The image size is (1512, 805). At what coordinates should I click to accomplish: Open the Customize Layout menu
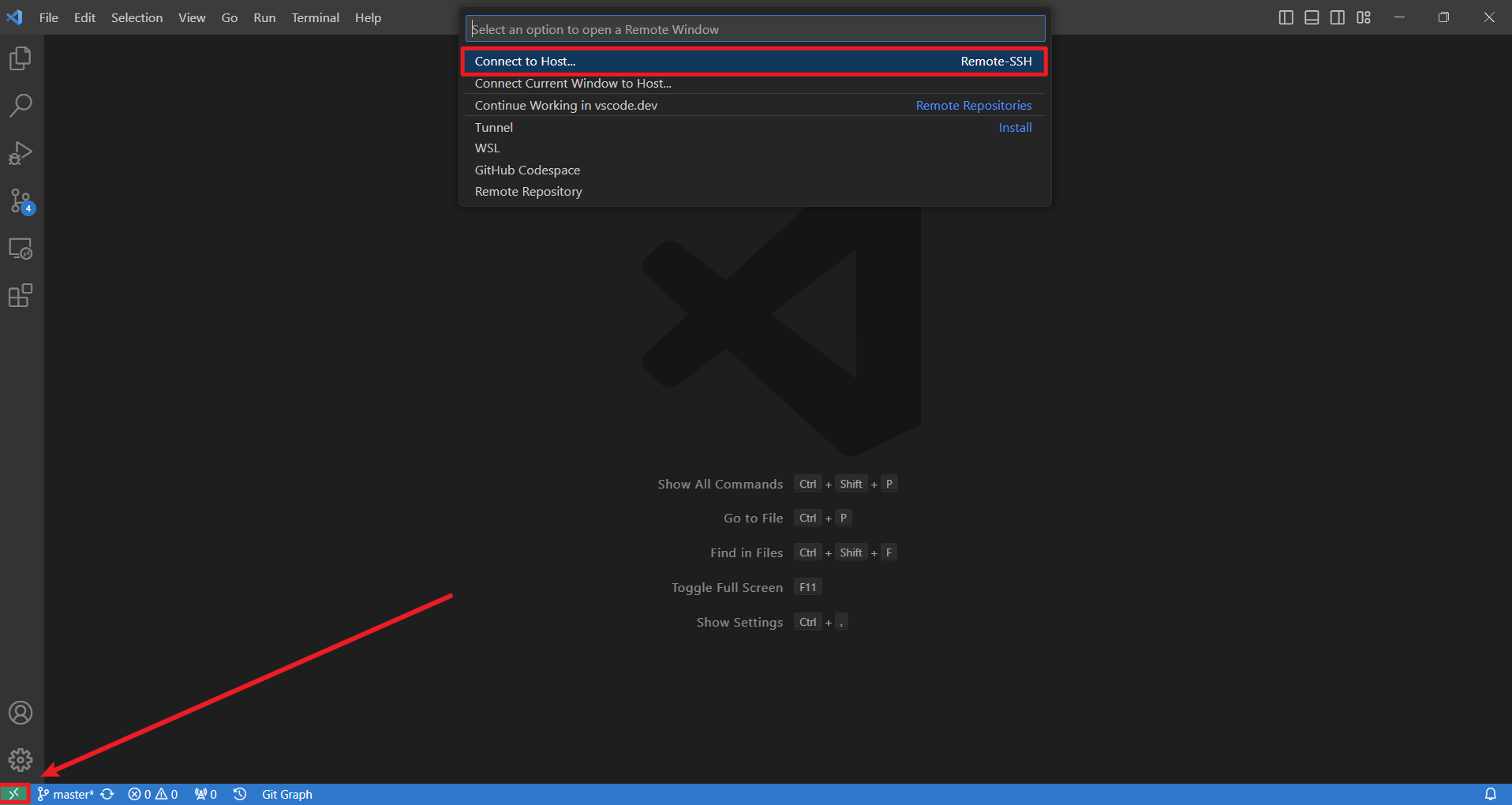[1364, 17]
